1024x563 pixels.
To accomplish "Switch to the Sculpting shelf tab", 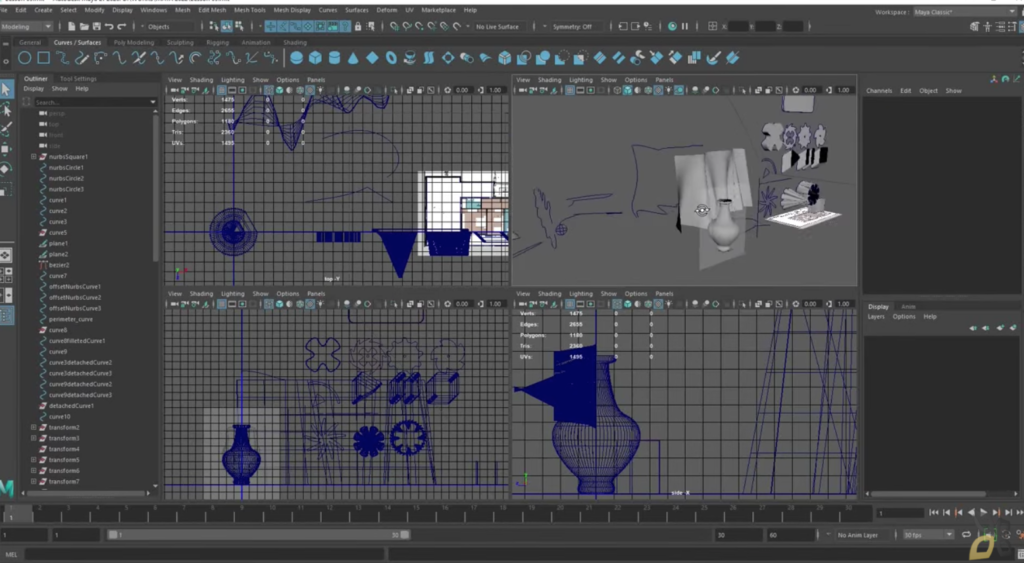I will point(180,42).
